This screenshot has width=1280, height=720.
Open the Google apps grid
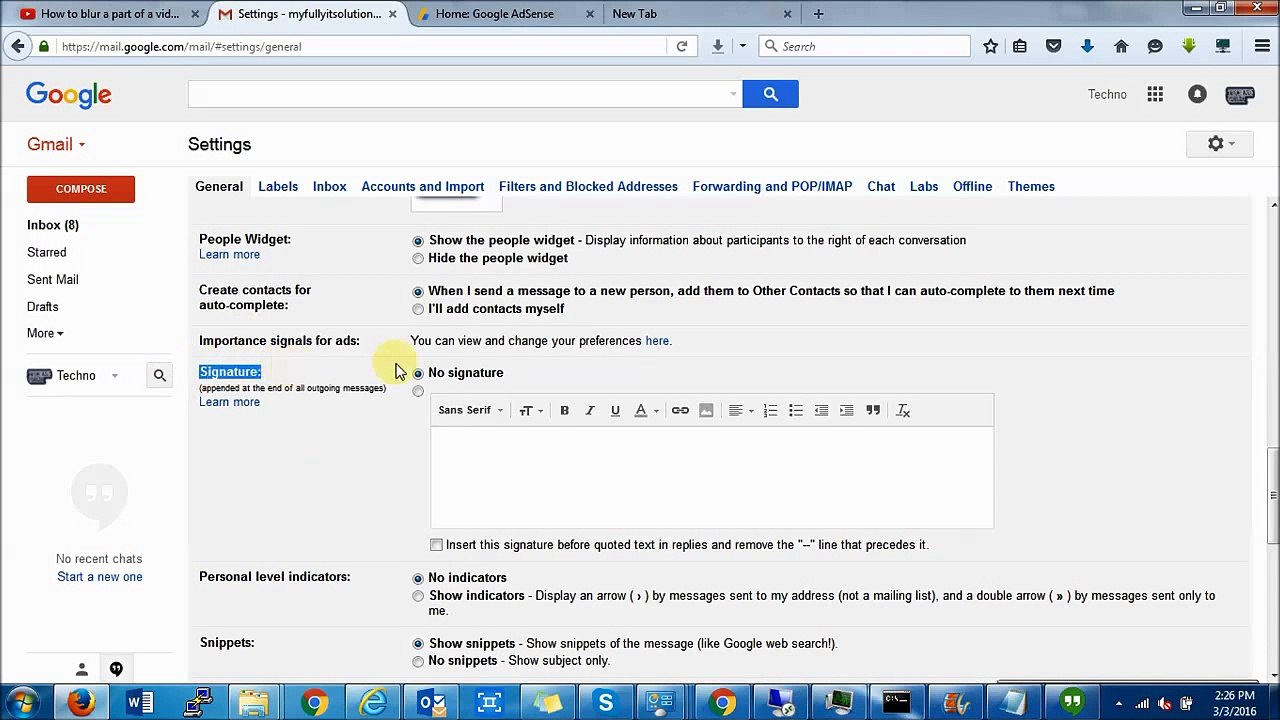(1155, 94)
